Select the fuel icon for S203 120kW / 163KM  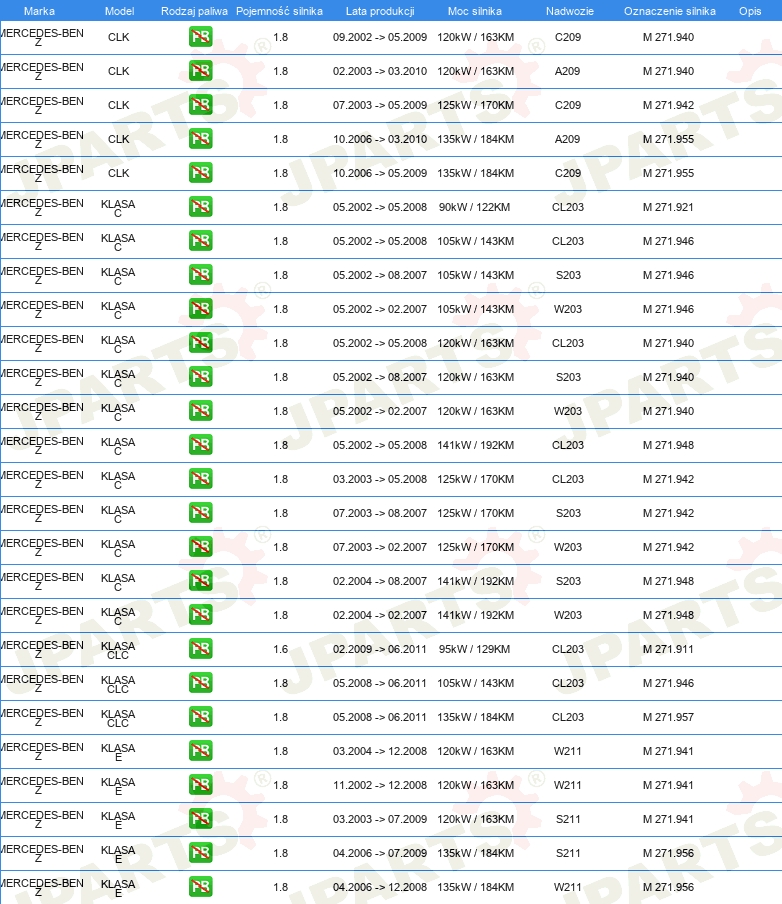click(x=201, y=377)
